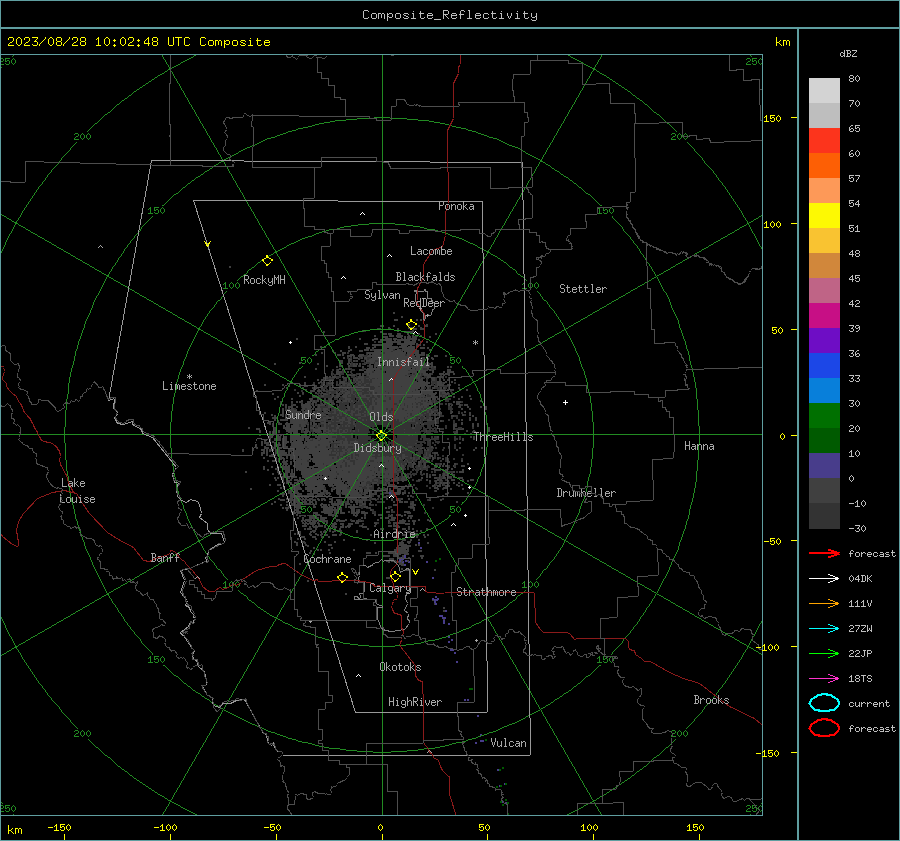Screen dimensions: 900x841
Task: Select the white 04DK arrow symbol
Action: [x=824, y=579]
